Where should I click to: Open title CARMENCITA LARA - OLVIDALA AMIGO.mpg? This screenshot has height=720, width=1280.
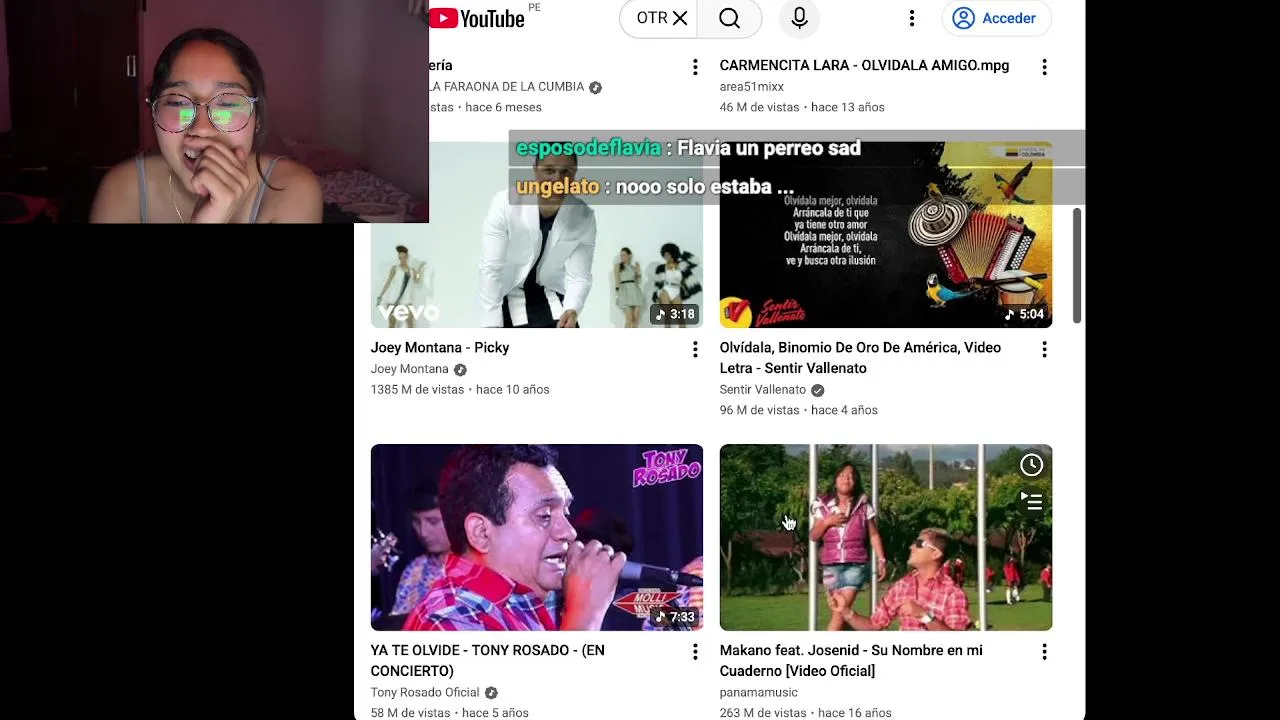864,66
